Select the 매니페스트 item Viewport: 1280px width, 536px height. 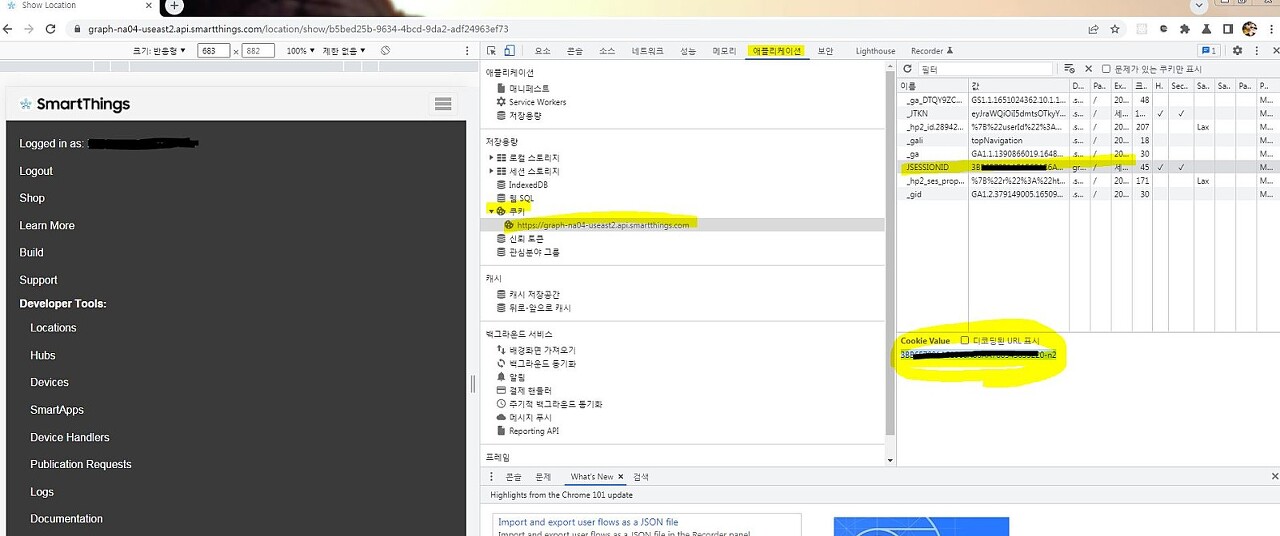coord(529,88)
